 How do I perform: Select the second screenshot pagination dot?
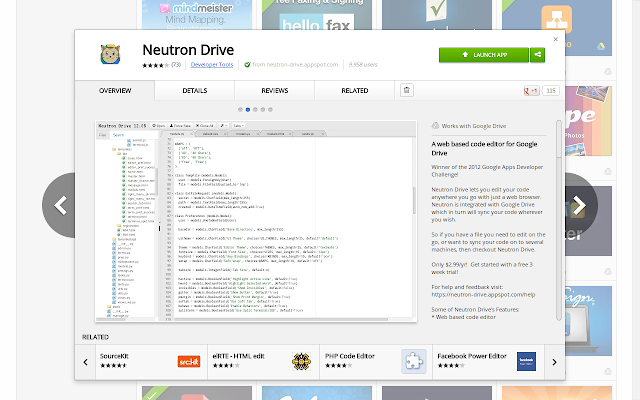(248, 109)
